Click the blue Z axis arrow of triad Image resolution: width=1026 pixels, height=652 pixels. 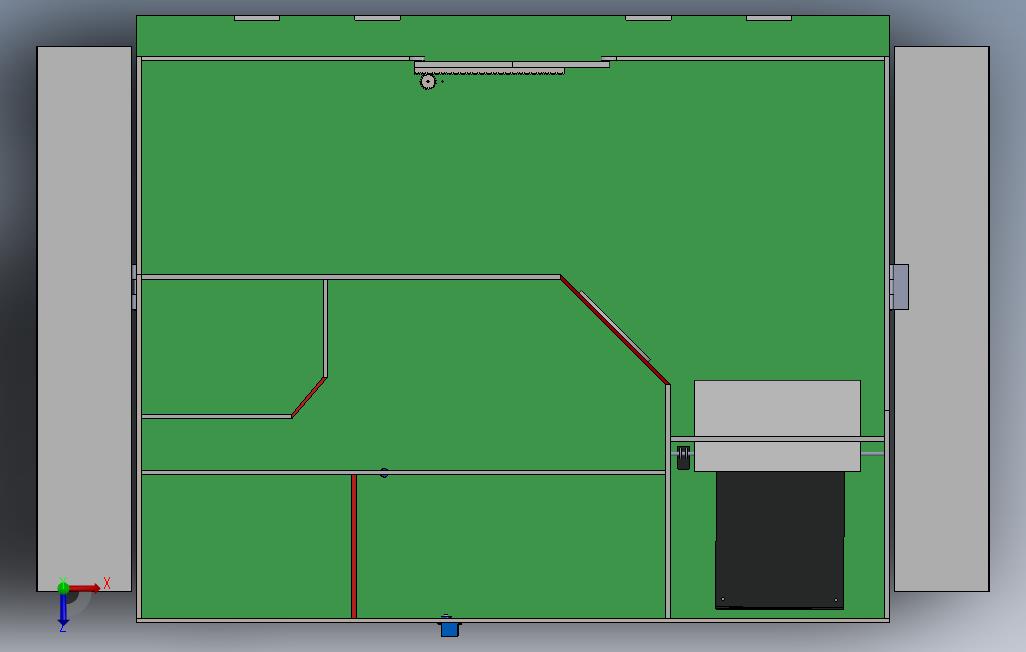(63, 610)
